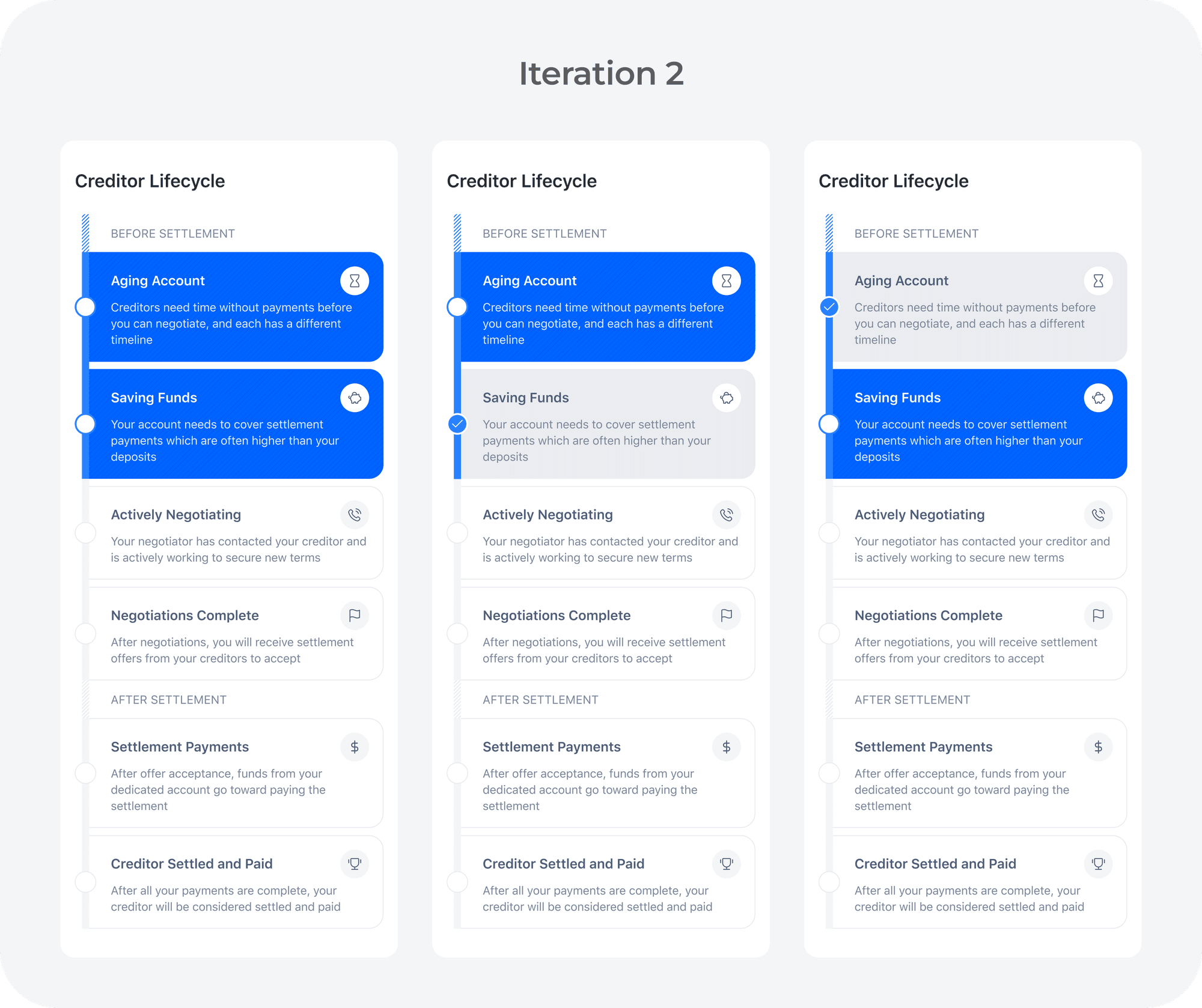Toggle the middle panel's checked Saving Funds marker
This screenshot has width=1202, height=1008.
click(x=457, y=424)
